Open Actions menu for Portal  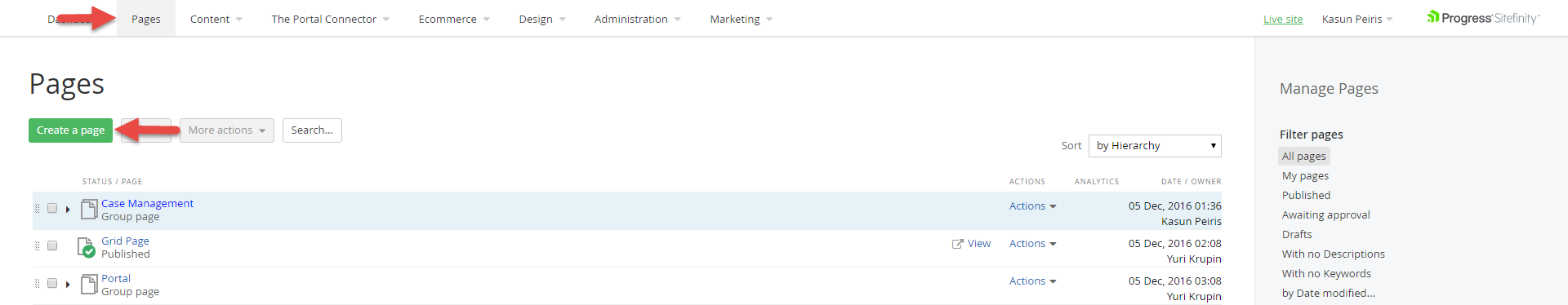click(x=1032, y=281)
